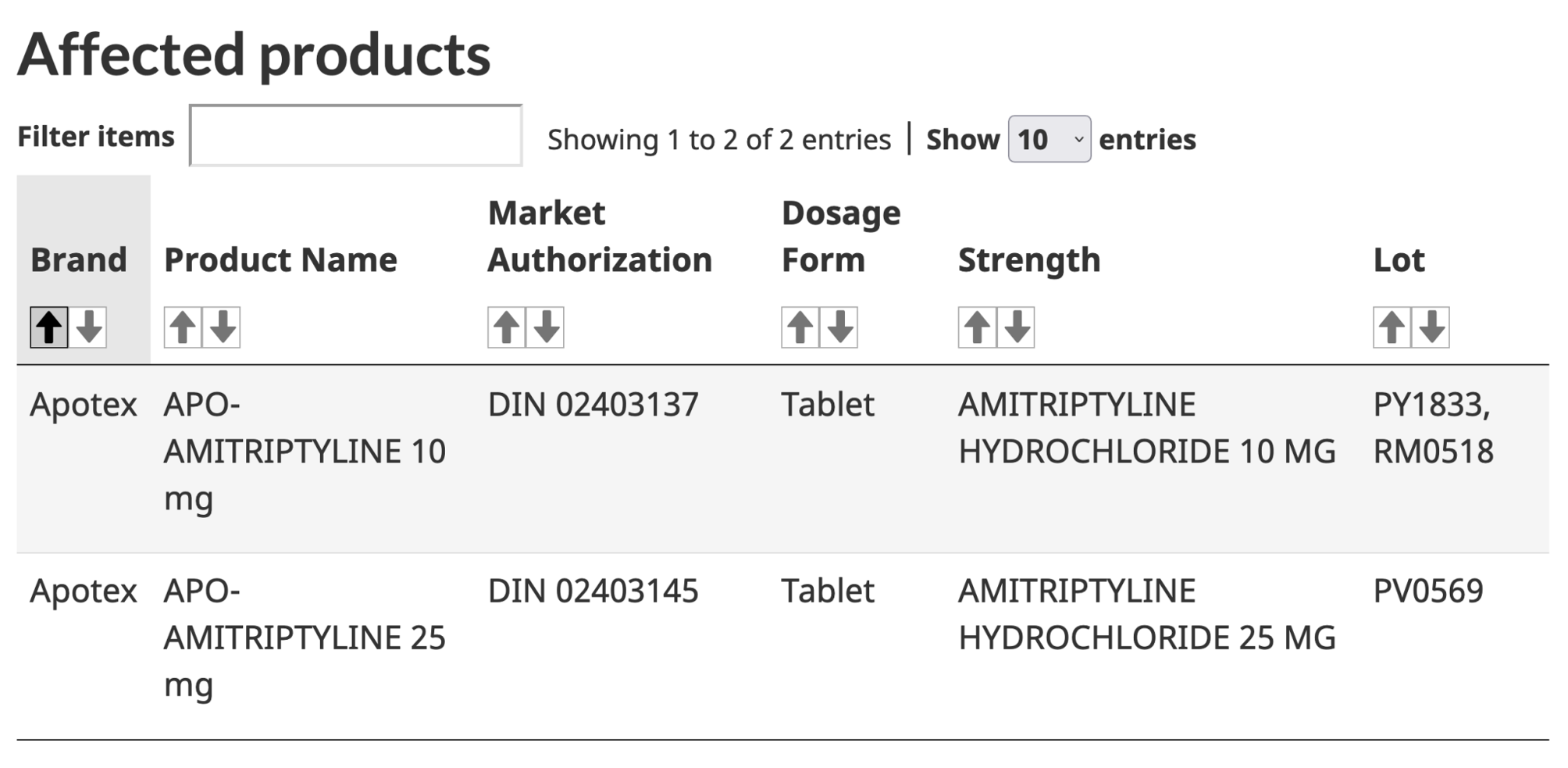Image resolution: width=1568 pixels, height=768 pixels.
Task: Sort Market Authorization descending
Action: (x=547, y=327)
